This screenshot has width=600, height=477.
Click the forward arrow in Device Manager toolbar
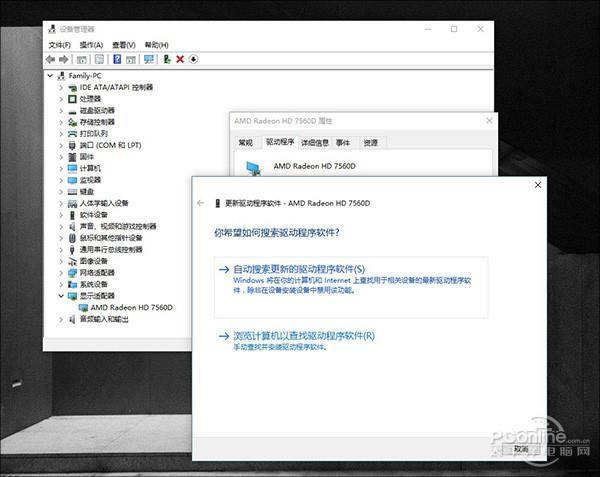64,59
